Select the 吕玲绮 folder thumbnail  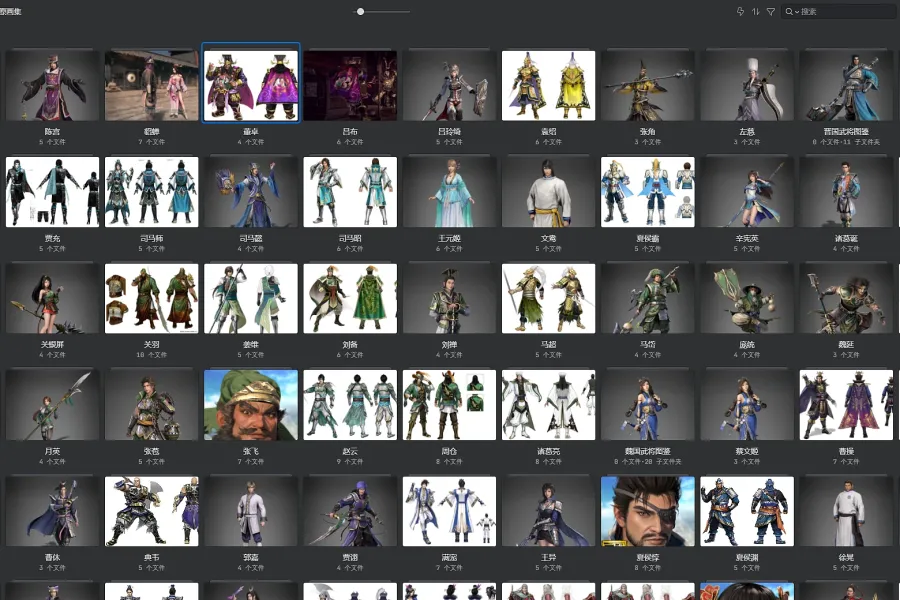coord(449,86)
